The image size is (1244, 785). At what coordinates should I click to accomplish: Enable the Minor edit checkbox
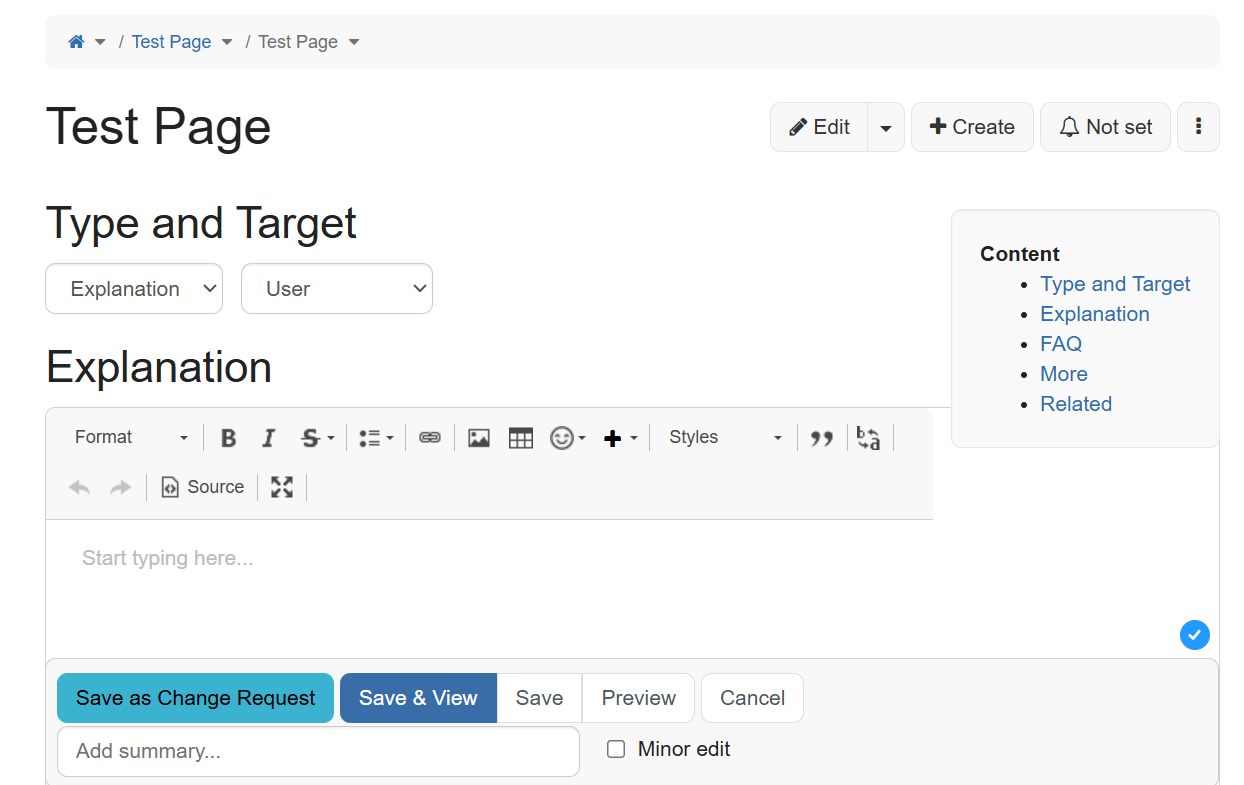coord(616,749)
